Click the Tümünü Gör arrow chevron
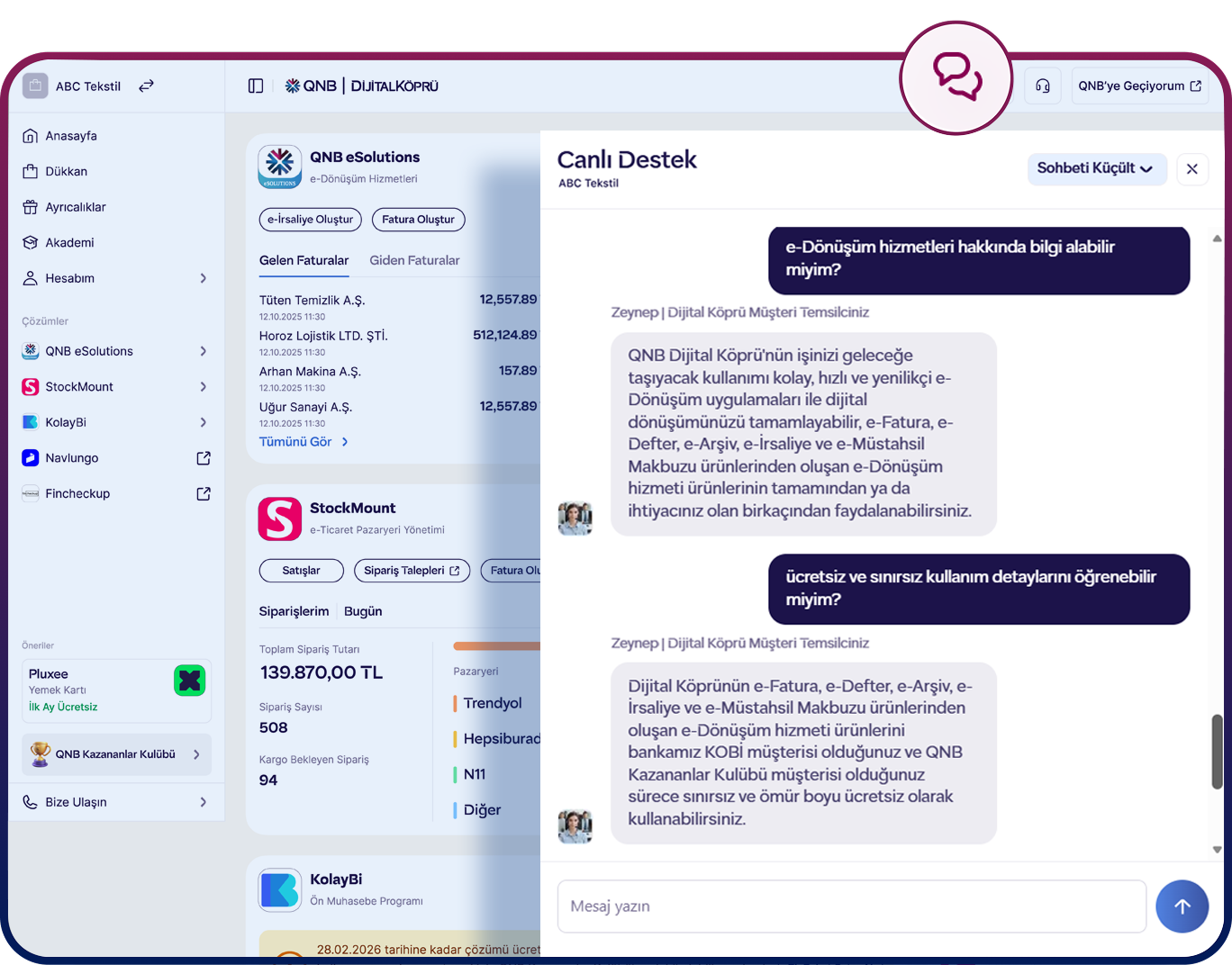This screenshot has width=1232, height=965. click(345, 442)
